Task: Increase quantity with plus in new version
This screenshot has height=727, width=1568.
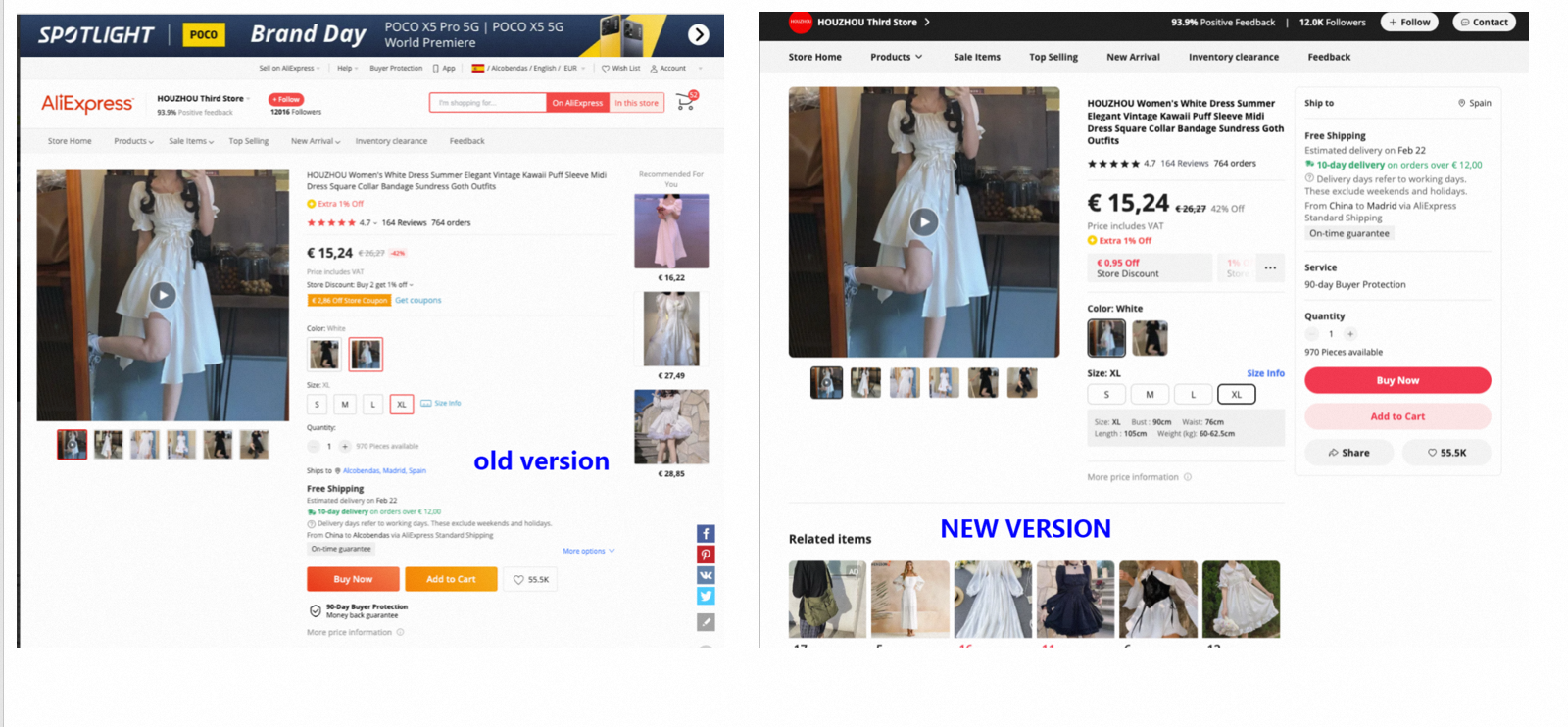Action: pos(1350,334)
